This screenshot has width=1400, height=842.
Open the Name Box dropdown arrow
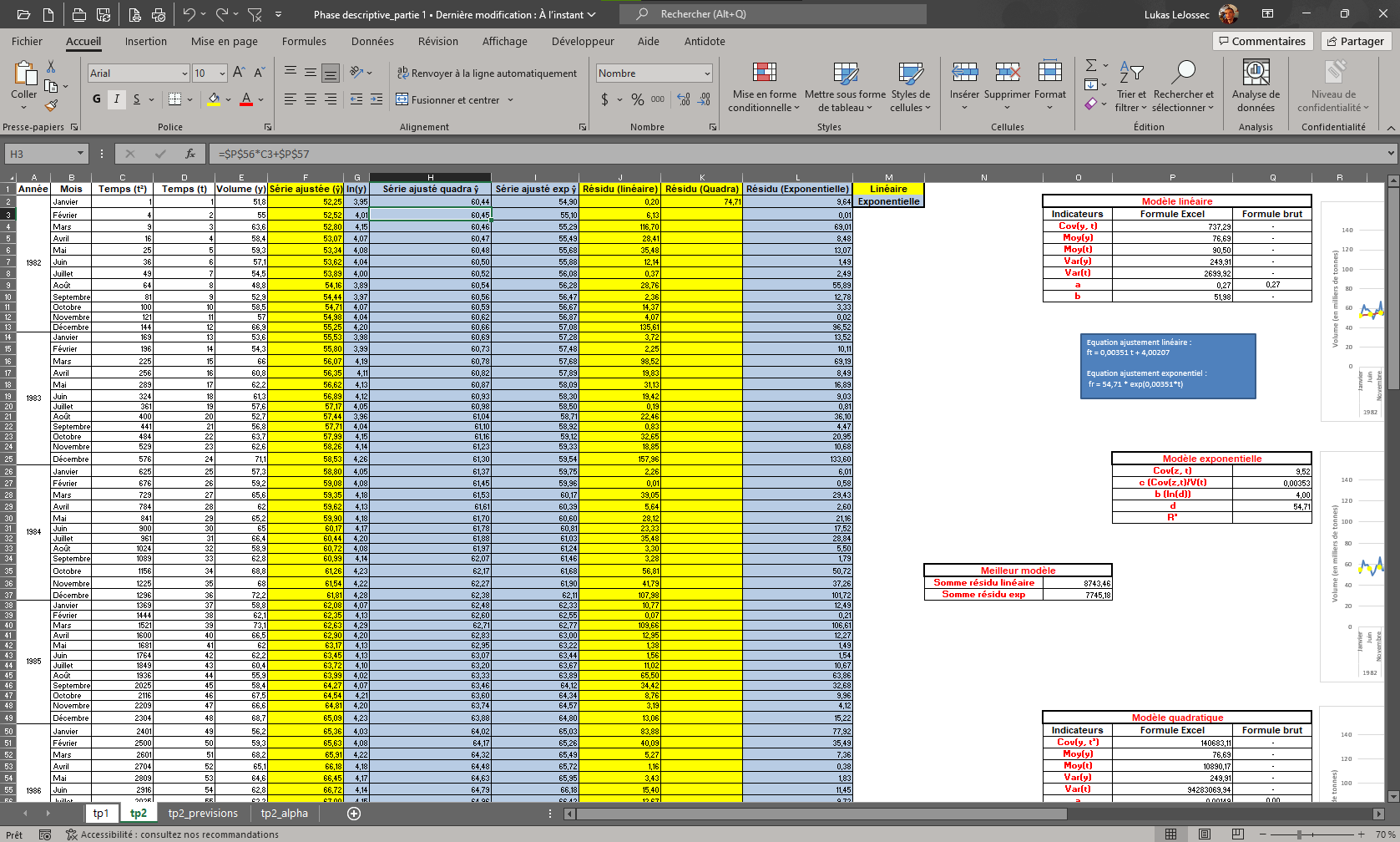point(80,154)
